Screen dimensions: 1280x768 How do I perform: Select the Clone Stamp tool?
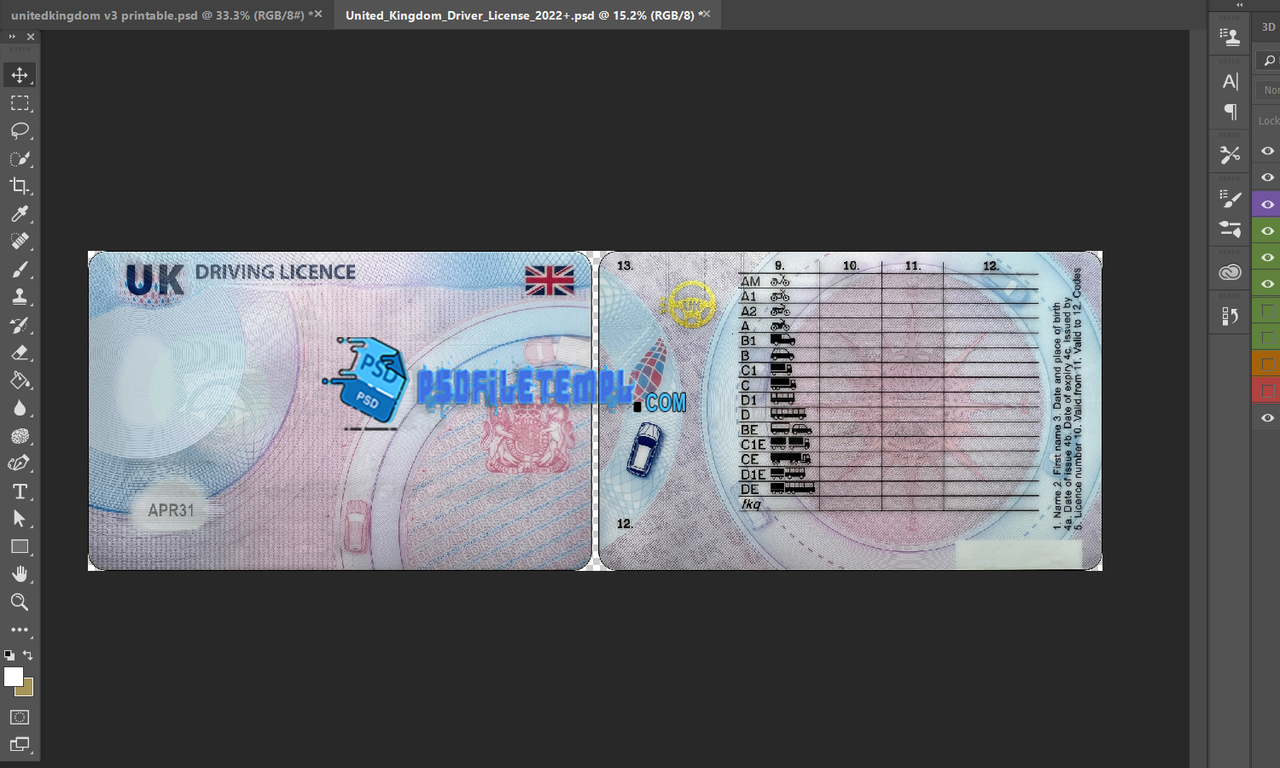coord(20,297)
